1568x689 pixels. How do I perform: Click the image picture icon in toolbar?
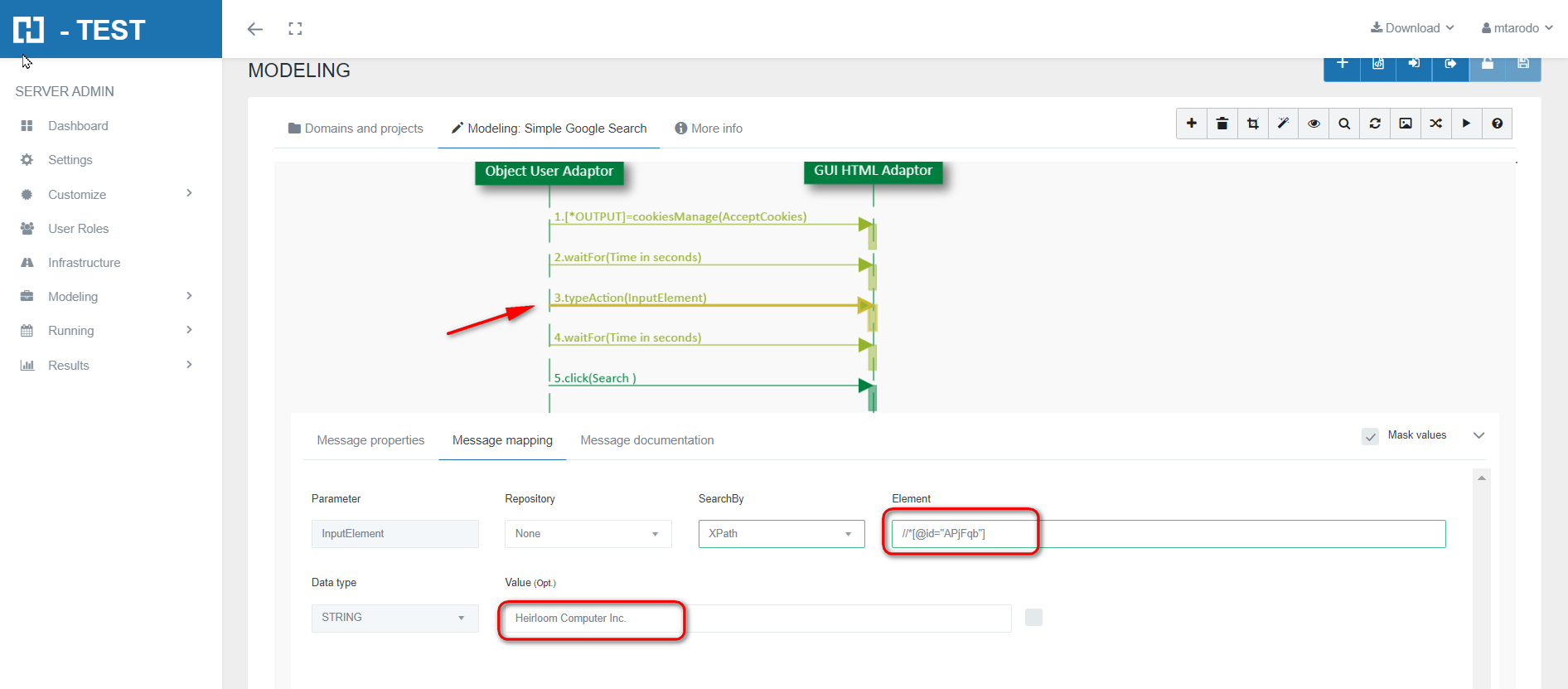tap(1406, 124)
